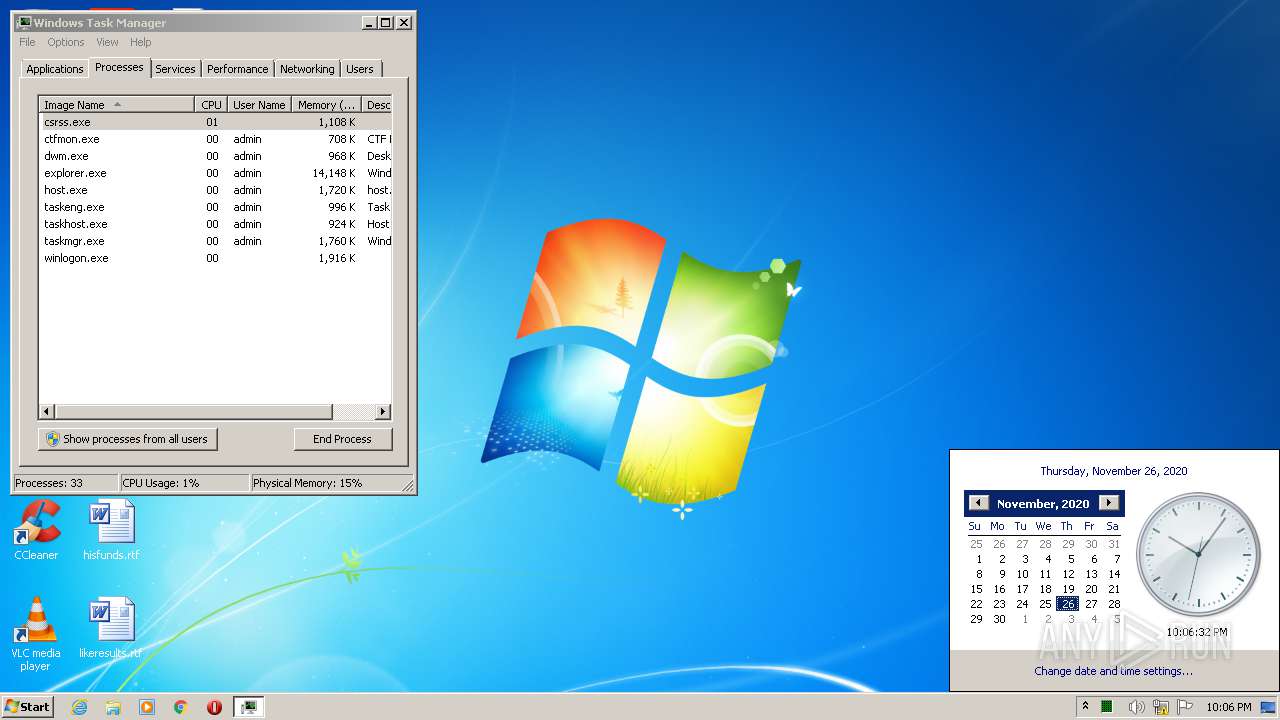Select the ctfmon.exe process row

[x=215, y=139]
